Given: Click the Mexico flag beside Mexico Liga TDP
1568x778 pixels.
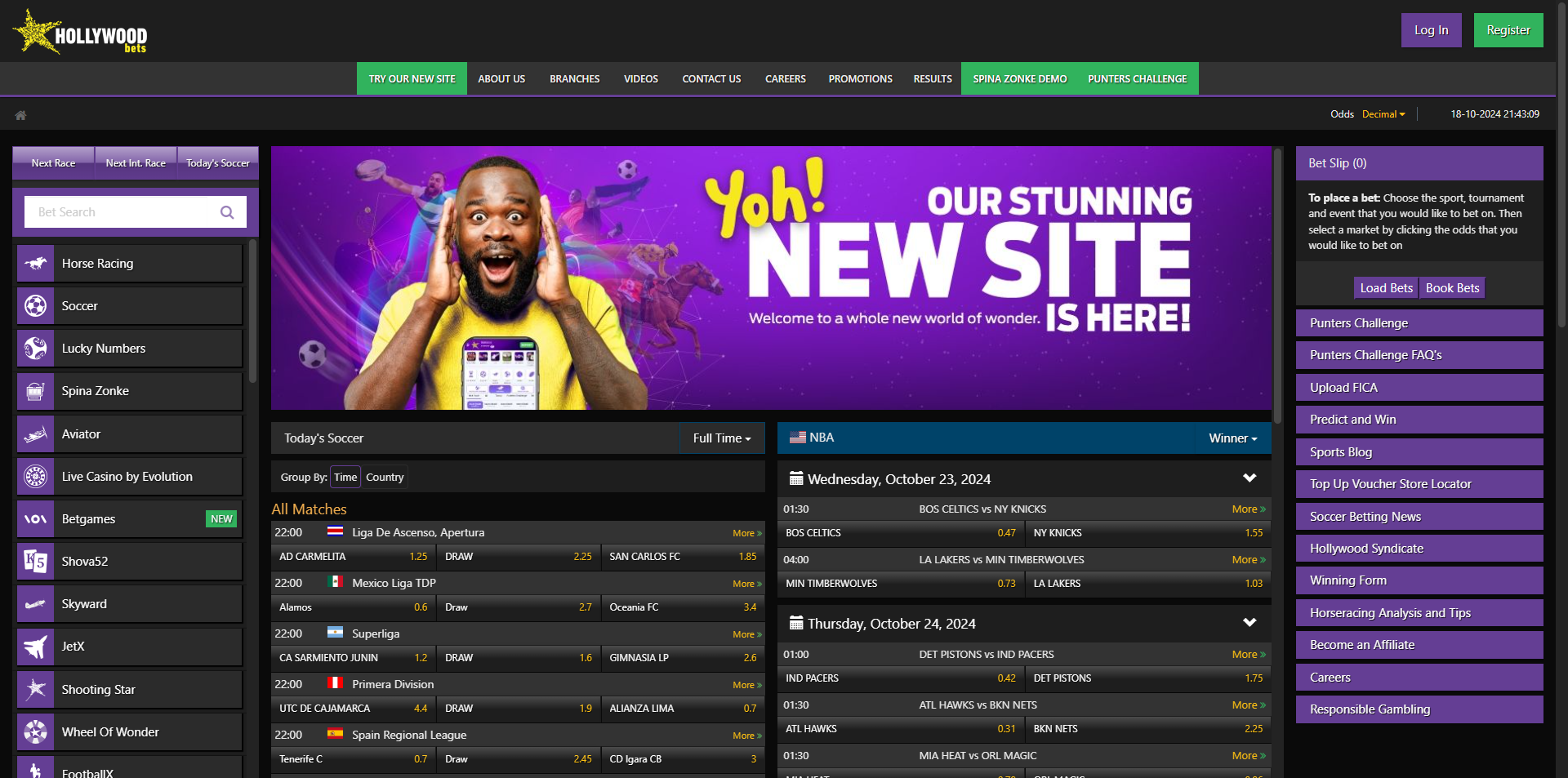Looking at the screenshot, I should [x=335, y=582].
